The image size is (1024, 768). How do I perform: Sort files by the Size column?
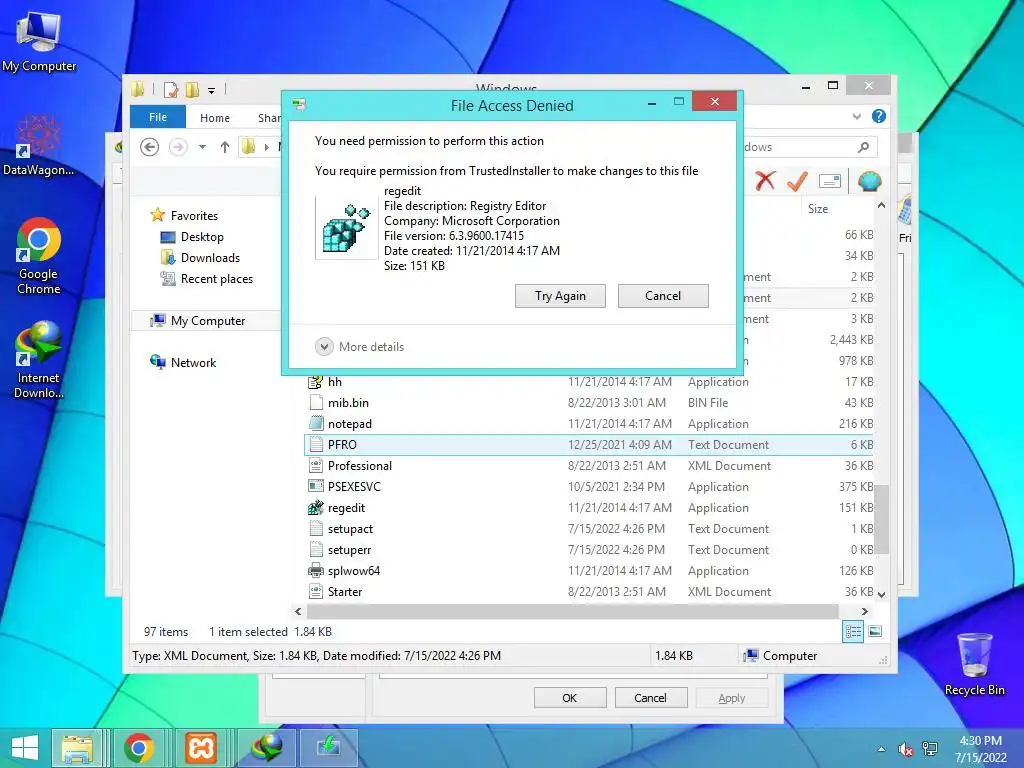click(818, 209)
